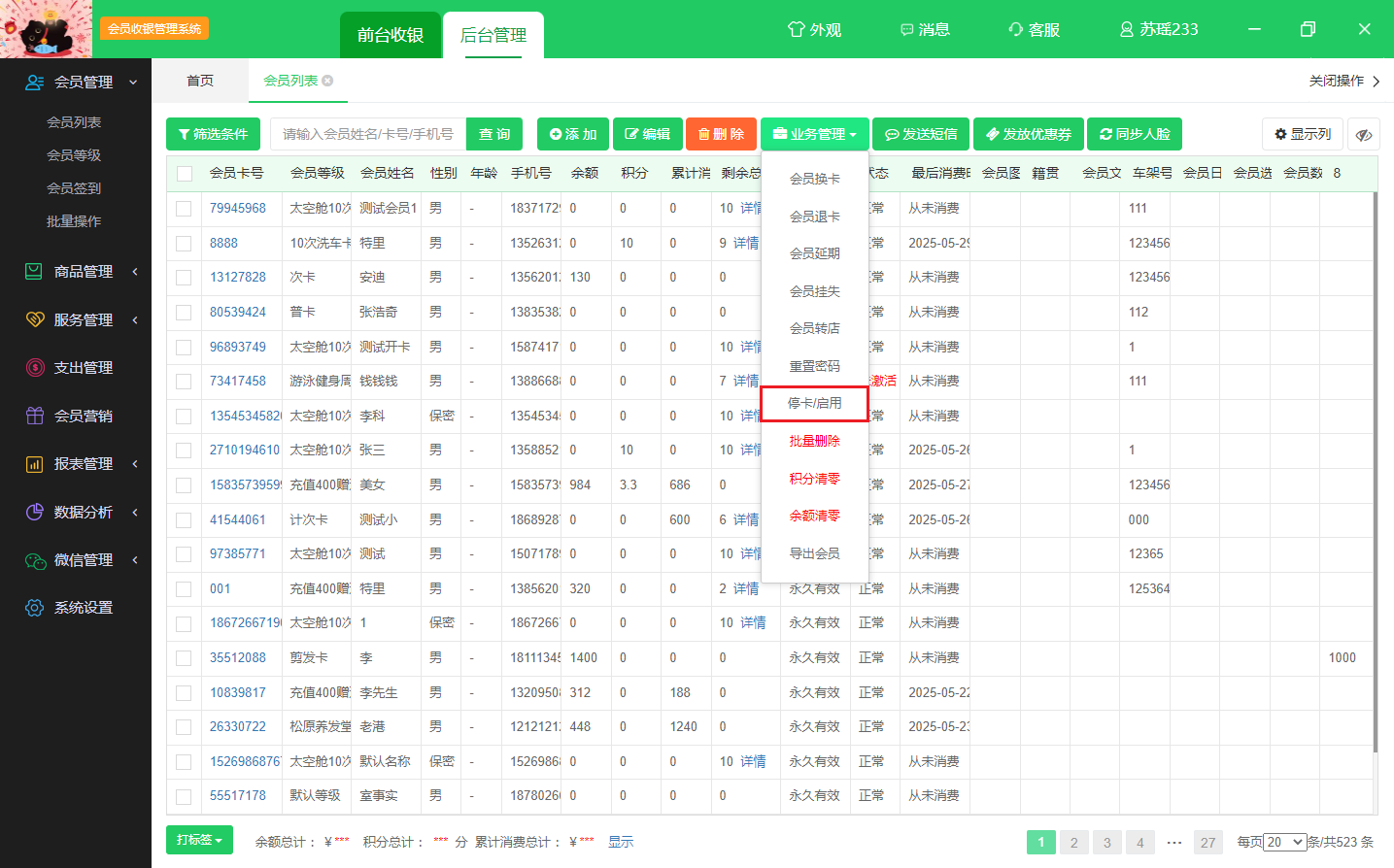Click the 报表管理 sidebar icon

[x=35, y=464]
